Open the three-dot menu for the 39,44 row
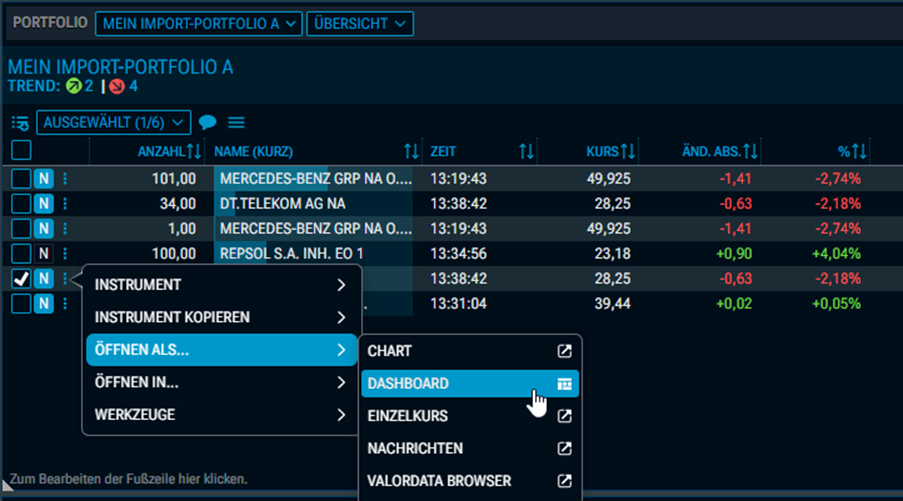The height and width of the screenshot is (501, 903). coord(65,303)
